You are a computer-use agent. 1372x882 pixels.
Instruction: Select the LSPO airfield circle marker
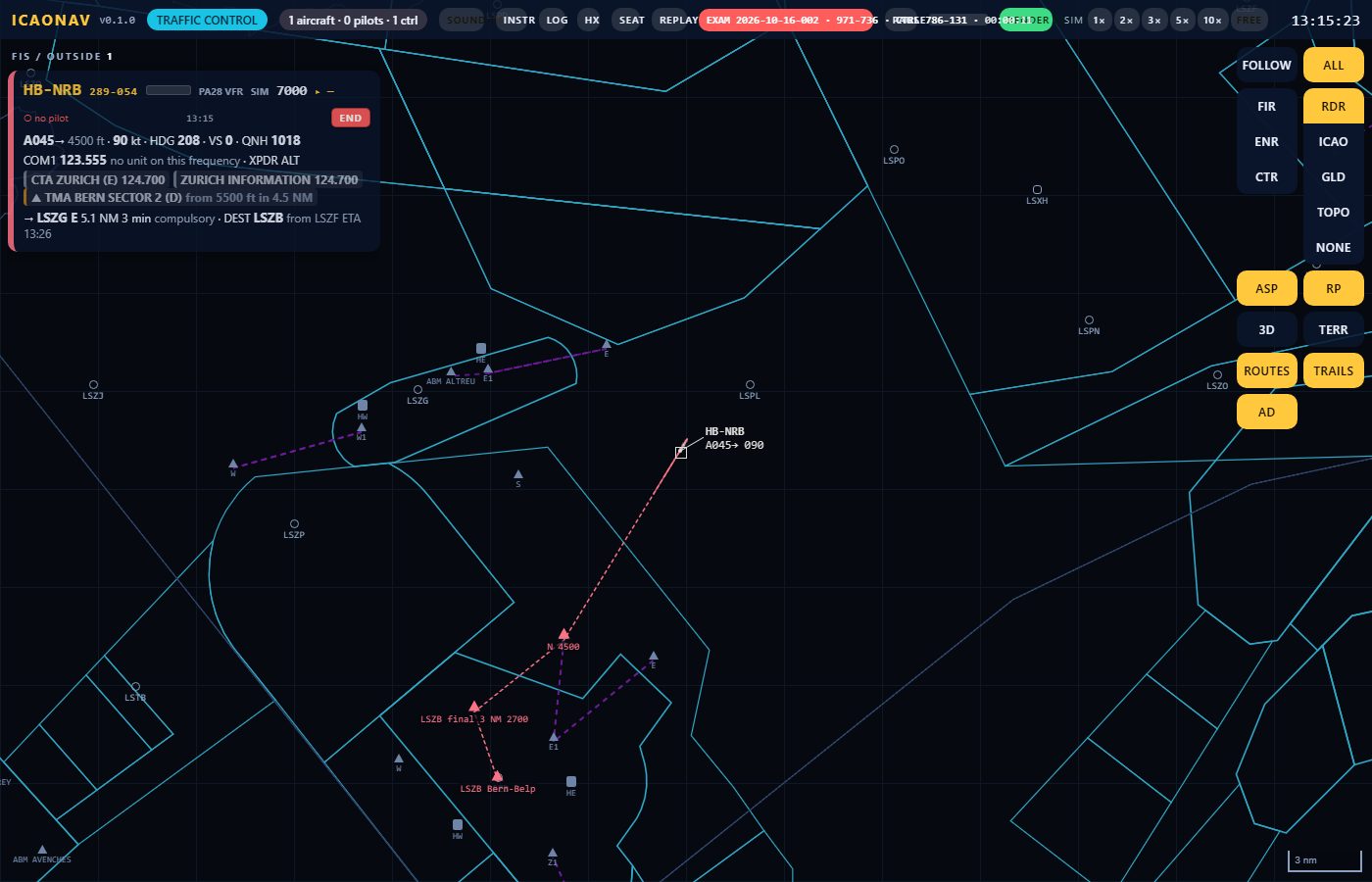click(x=894, y=150)
